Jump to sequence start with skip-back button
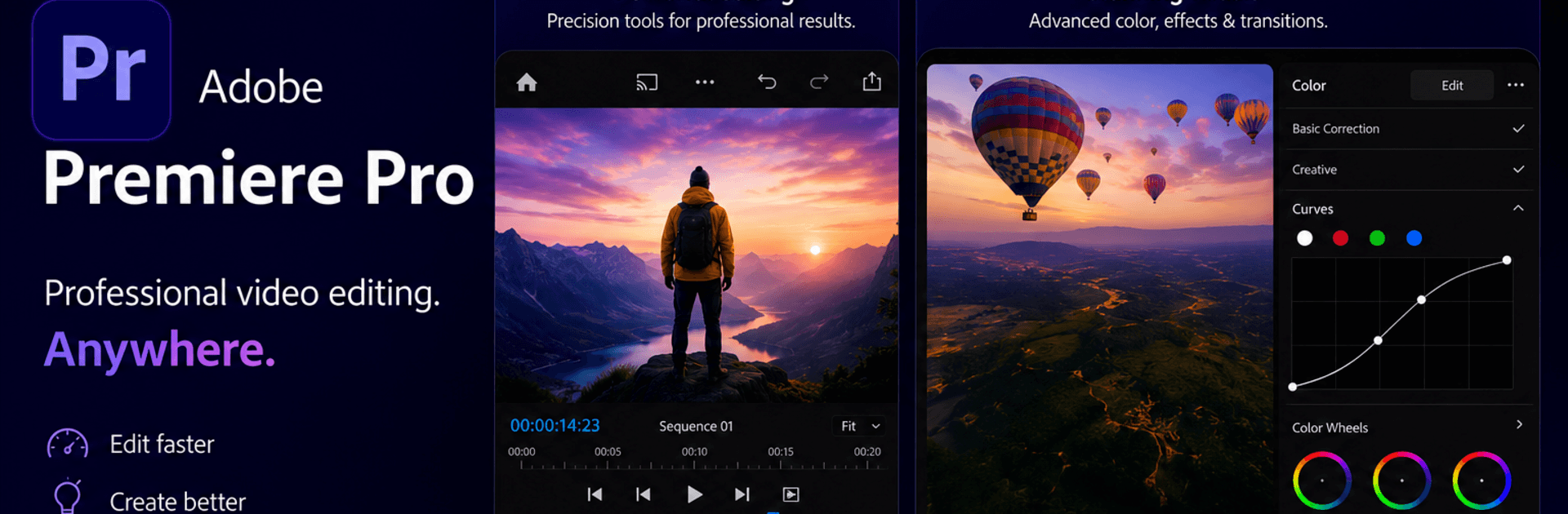This screenshot has height=514, width=1568. pos(595,494)
